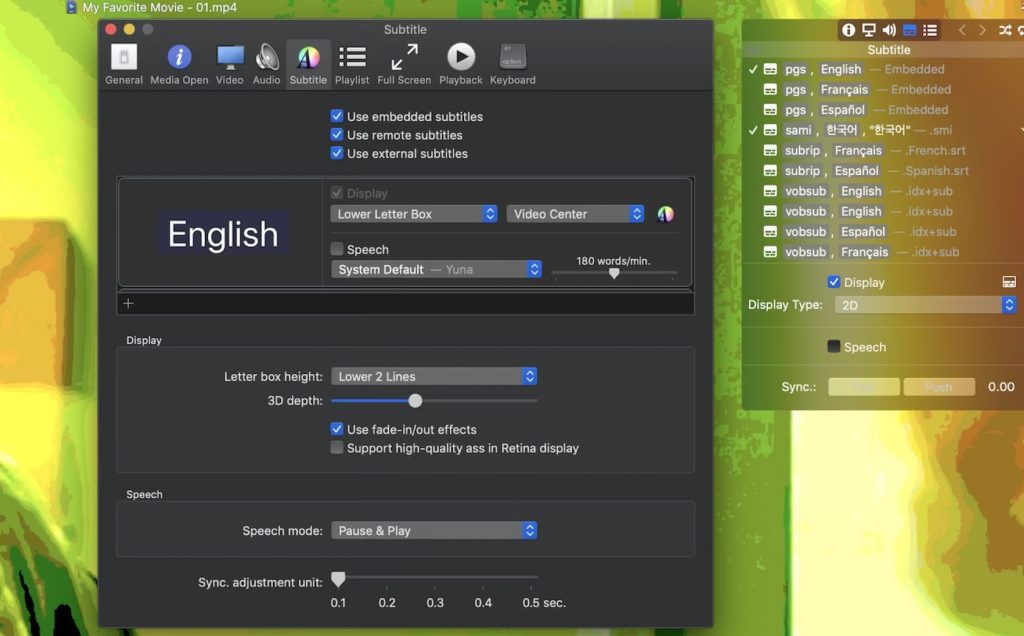Click the plus button to add subtitle language
This screenshot has height=636, width=1024.
tap(128, 304)
